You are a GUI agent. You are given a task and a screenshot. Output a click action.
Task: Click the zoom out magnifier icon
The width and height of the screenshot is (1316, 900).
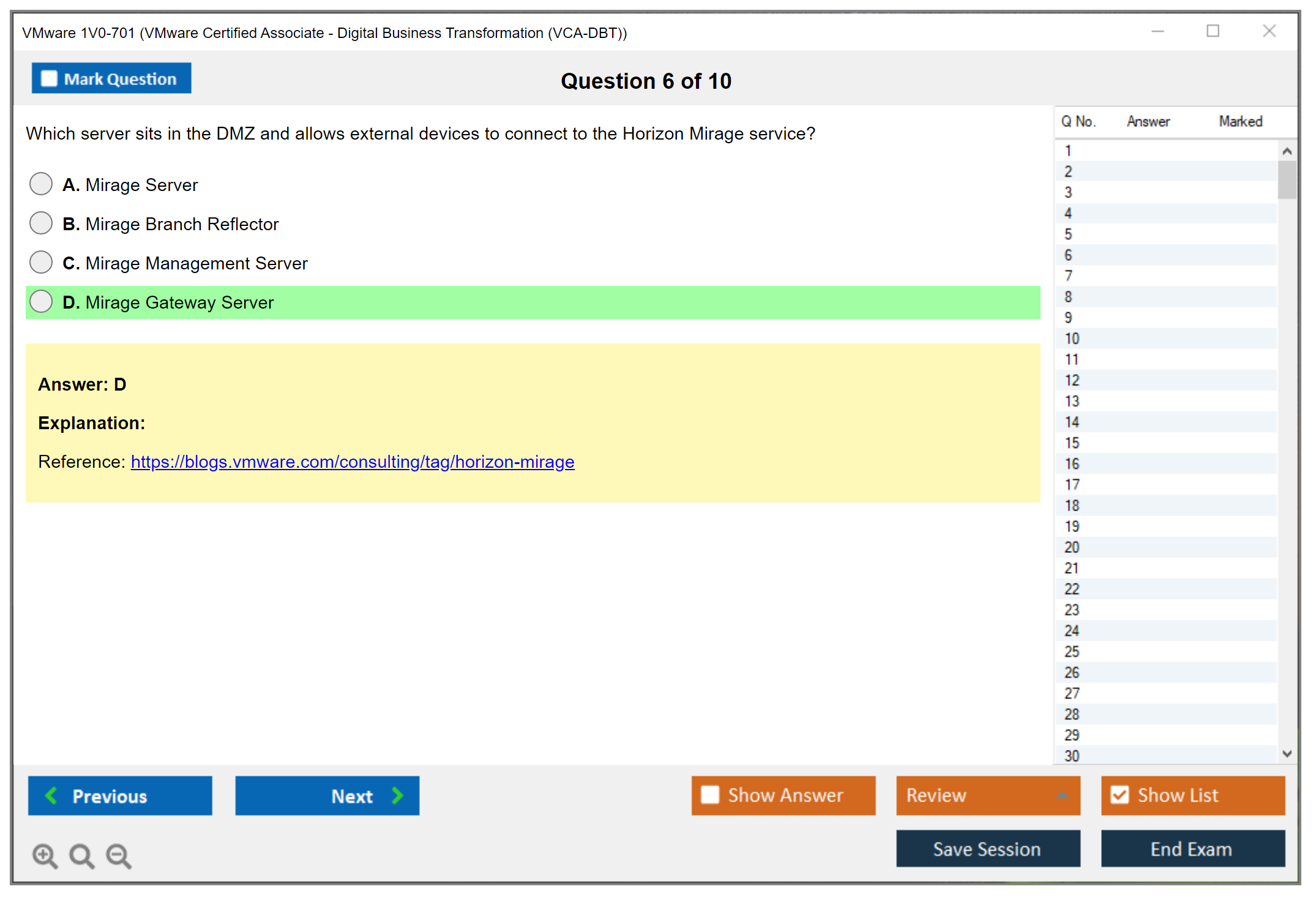point(119,855)
